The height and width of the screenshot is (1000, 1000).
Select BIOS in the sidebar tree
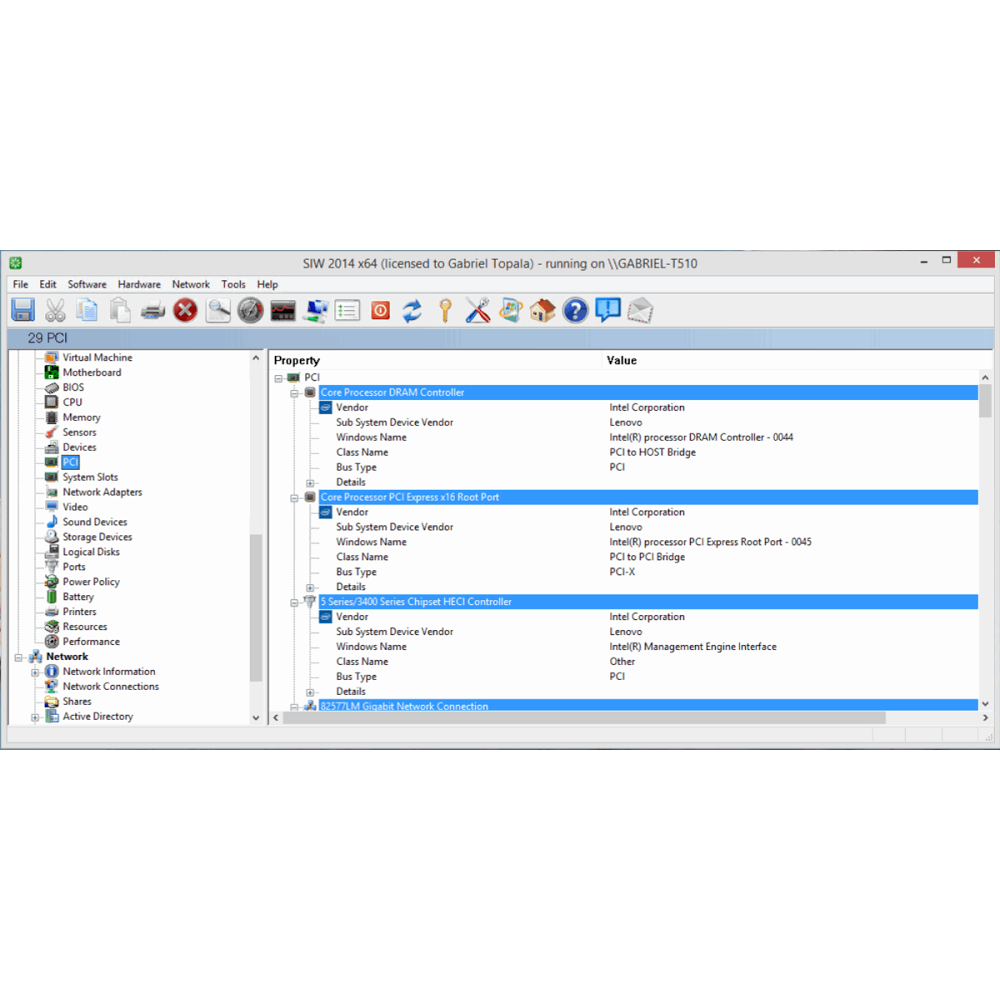click(x=73, y=387)
